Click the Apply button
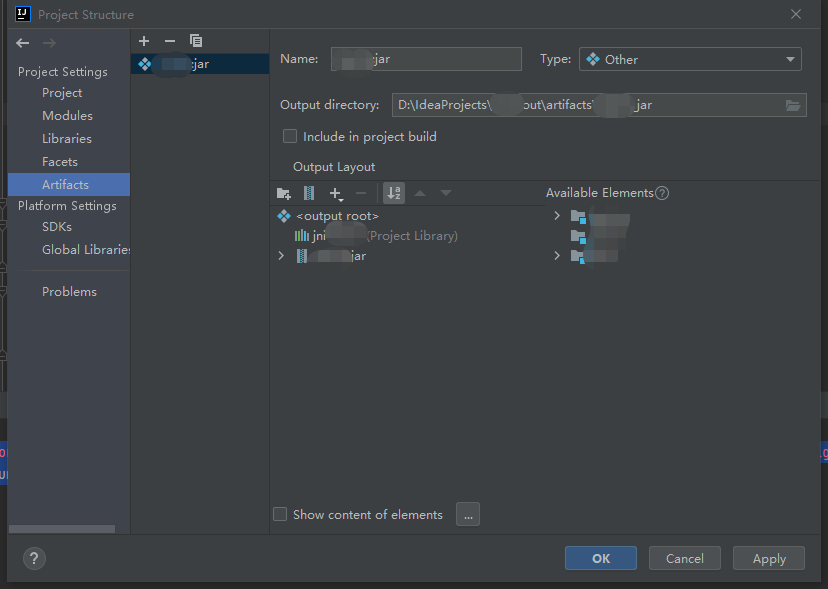828x589 pixels. click(768, 558)
